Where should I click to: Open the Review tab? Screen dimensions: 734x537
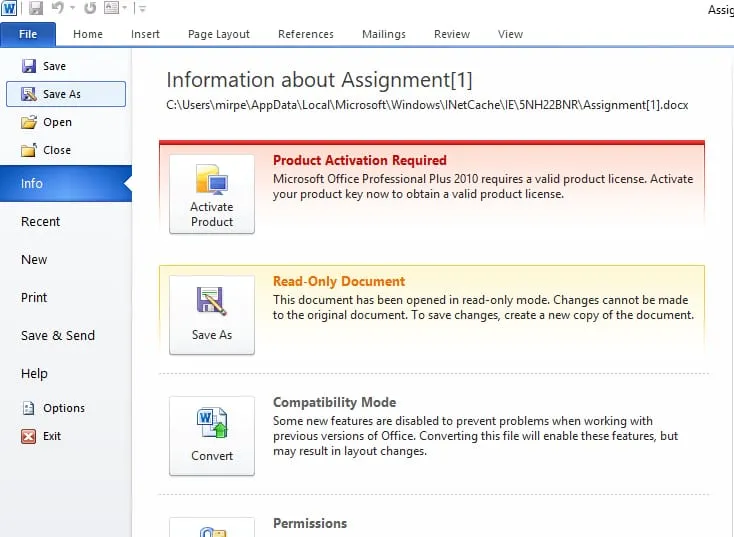[452, 34]
